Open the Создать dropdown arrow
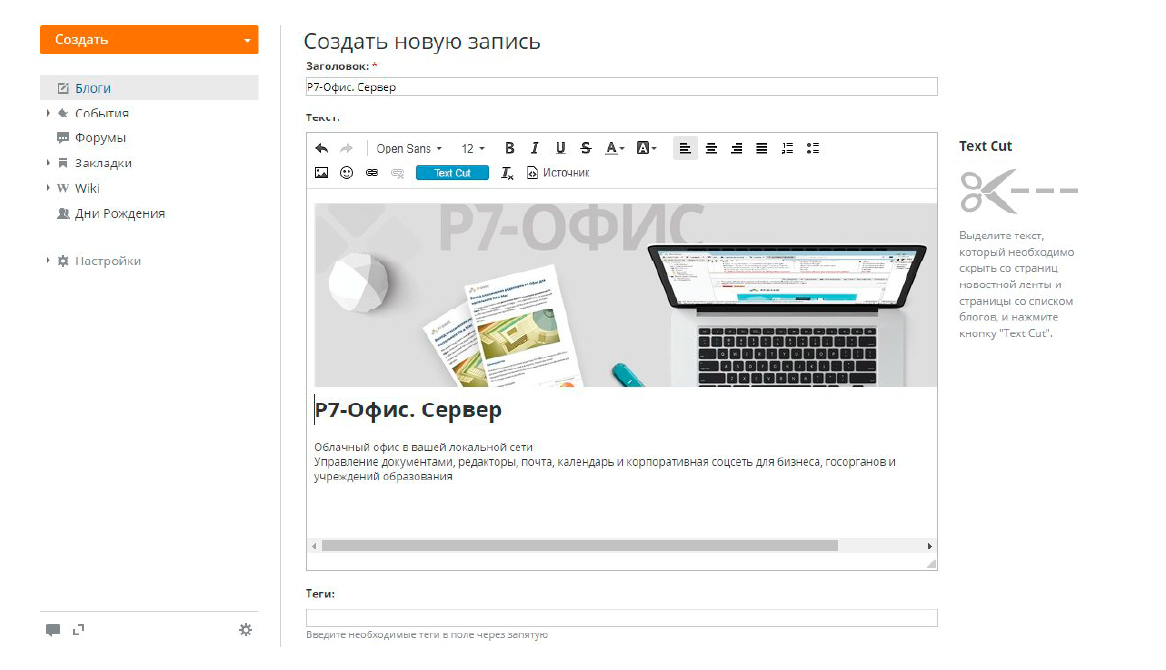Screen dimensions: 1166x670 tap(248, 40)
